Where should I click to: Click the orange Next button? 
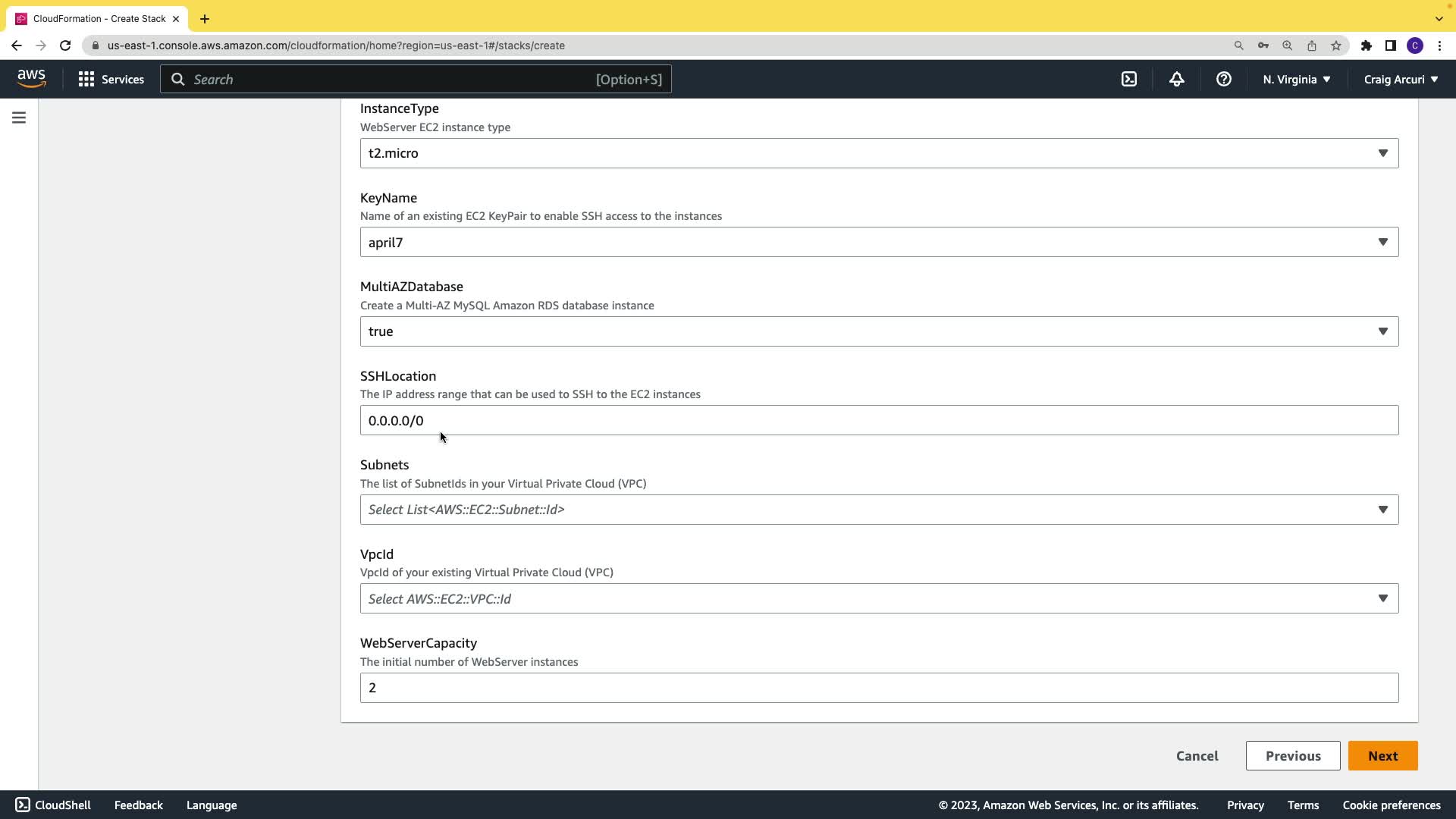pos(1382,756)
